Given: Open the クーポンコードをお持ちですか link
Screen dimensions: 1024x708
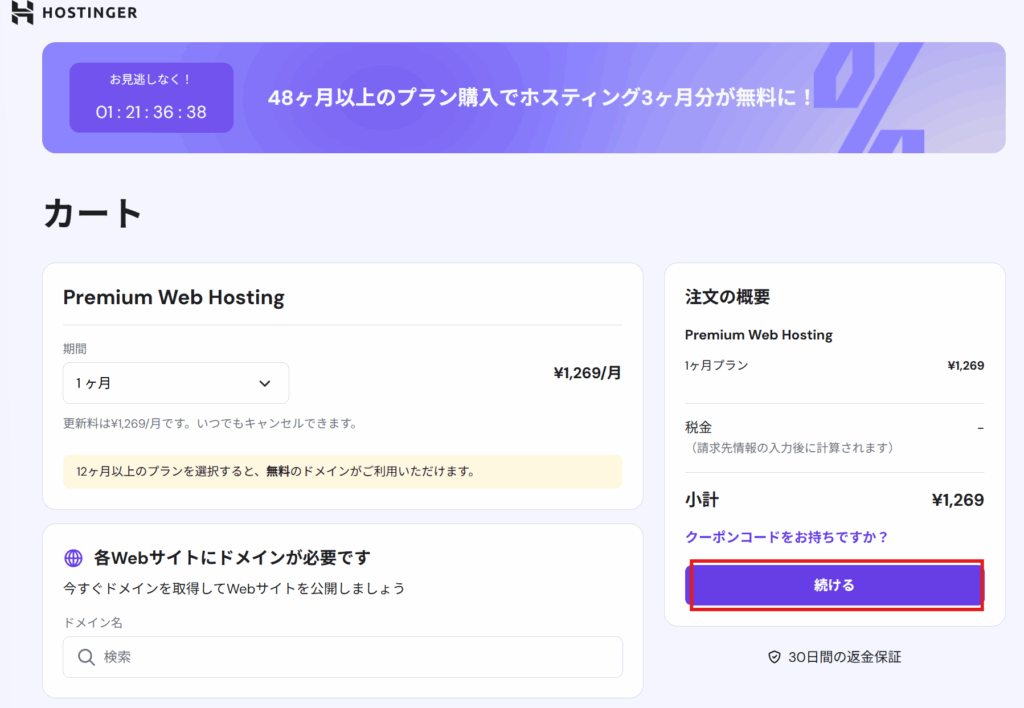Looking at the screenshot, I should (786, 537).
